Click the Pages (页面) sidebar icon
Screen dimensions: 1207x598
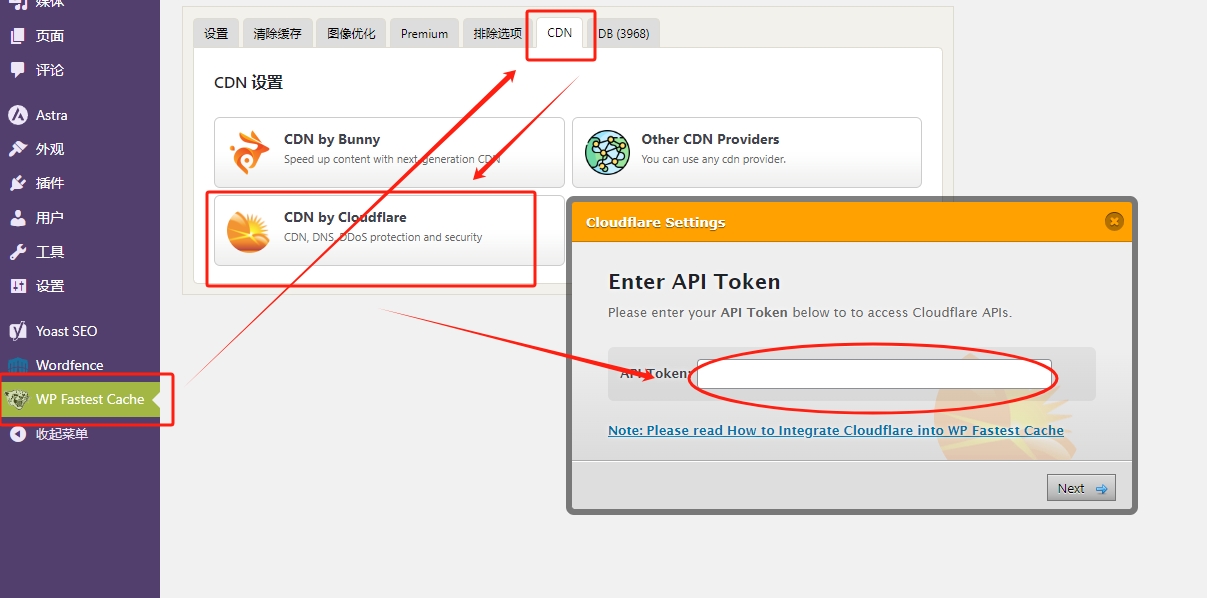point(17,36)
